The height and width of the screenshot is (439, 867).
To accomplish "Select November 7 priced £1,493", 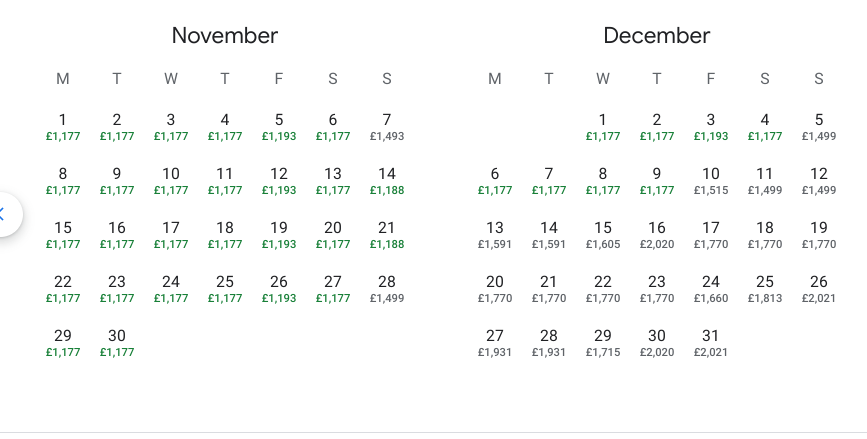I will click(x=387, y=127).
